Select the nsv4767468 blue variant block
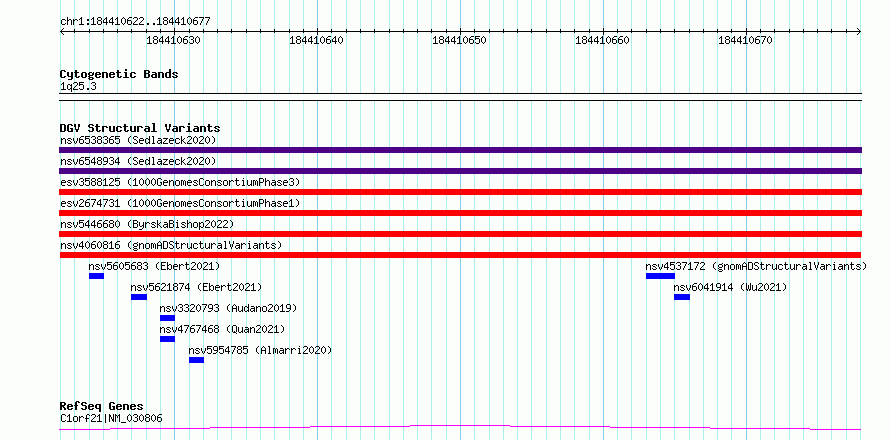890x440 pixels. (x=167, y=339)
